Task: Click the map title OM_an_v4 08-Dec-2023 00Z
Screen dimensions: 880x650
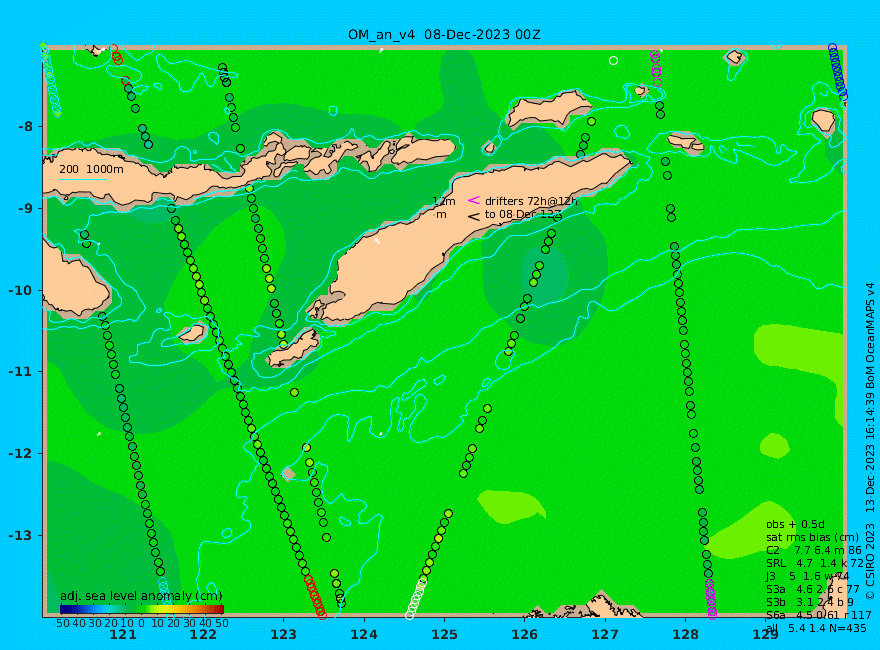Action: tap(444, 35)
